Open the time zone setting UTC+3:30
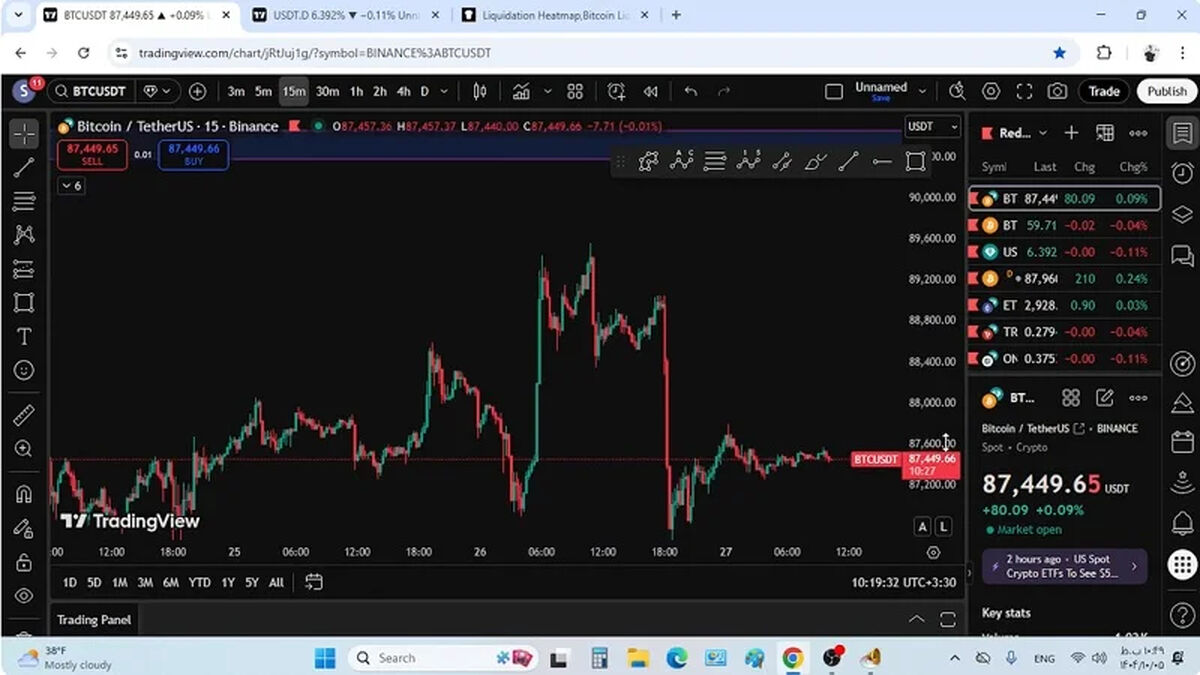 click(x=904, y=582)
